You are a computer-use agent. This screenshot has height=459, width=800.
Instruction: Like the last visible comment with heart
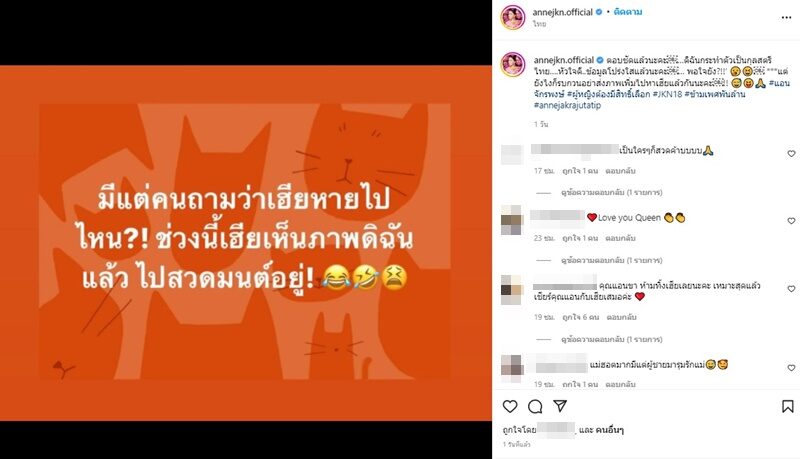[791, 368]
